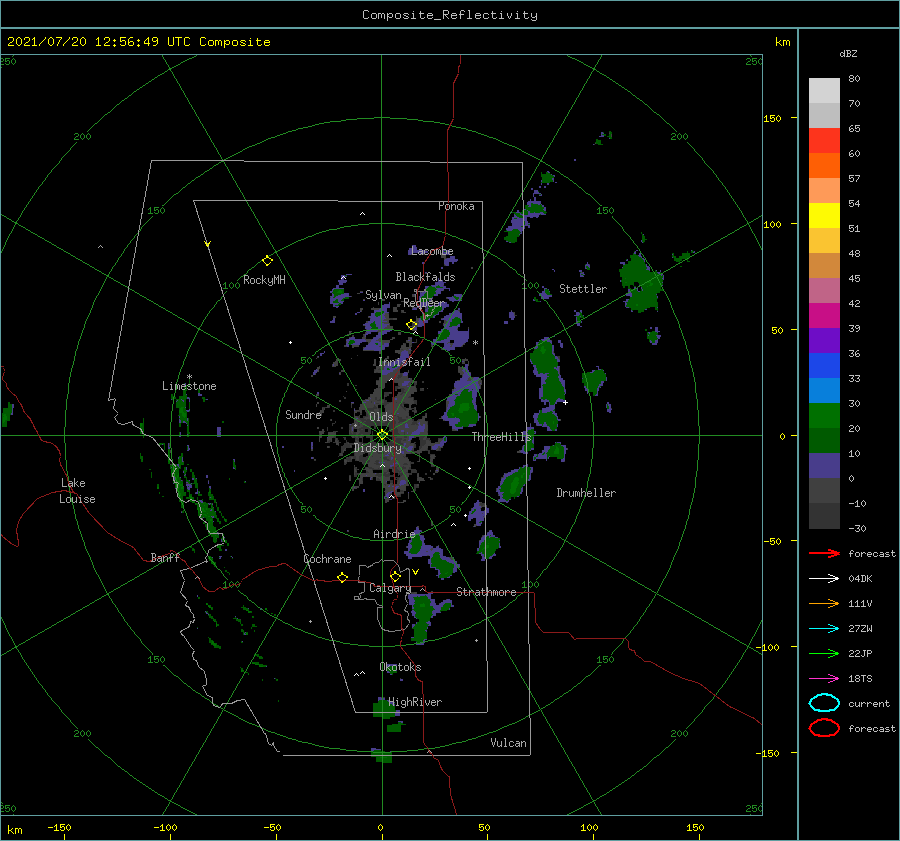Click the Vulcan city label
900x841 pixels.
(509, 743)
